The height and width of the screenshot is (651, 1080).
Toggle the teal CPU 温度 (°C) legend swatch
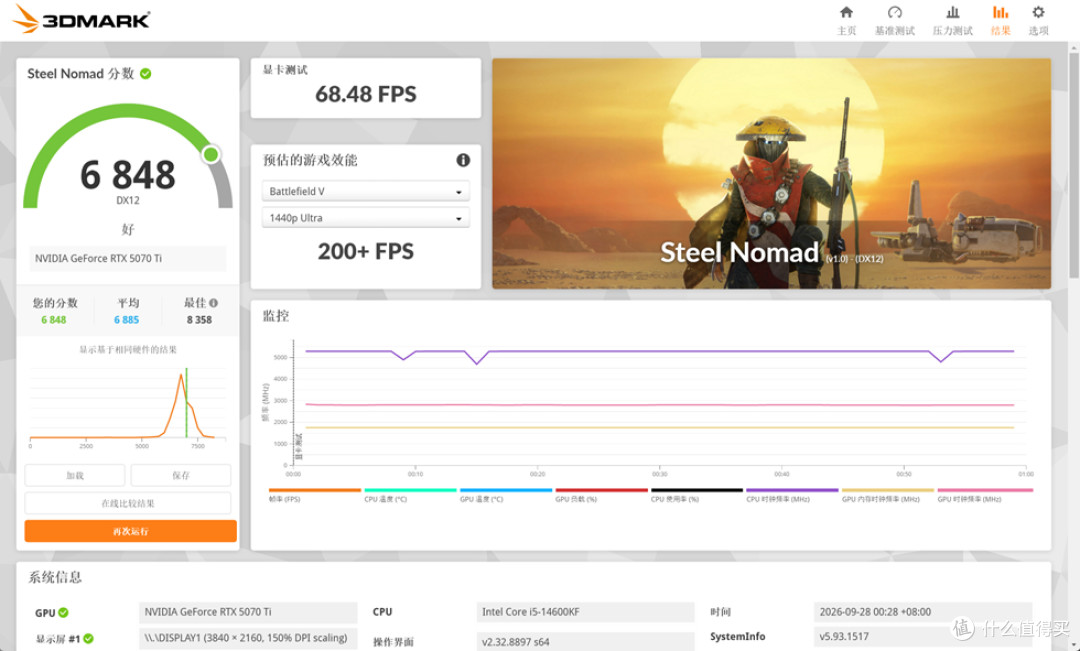[x=411, y=490]
